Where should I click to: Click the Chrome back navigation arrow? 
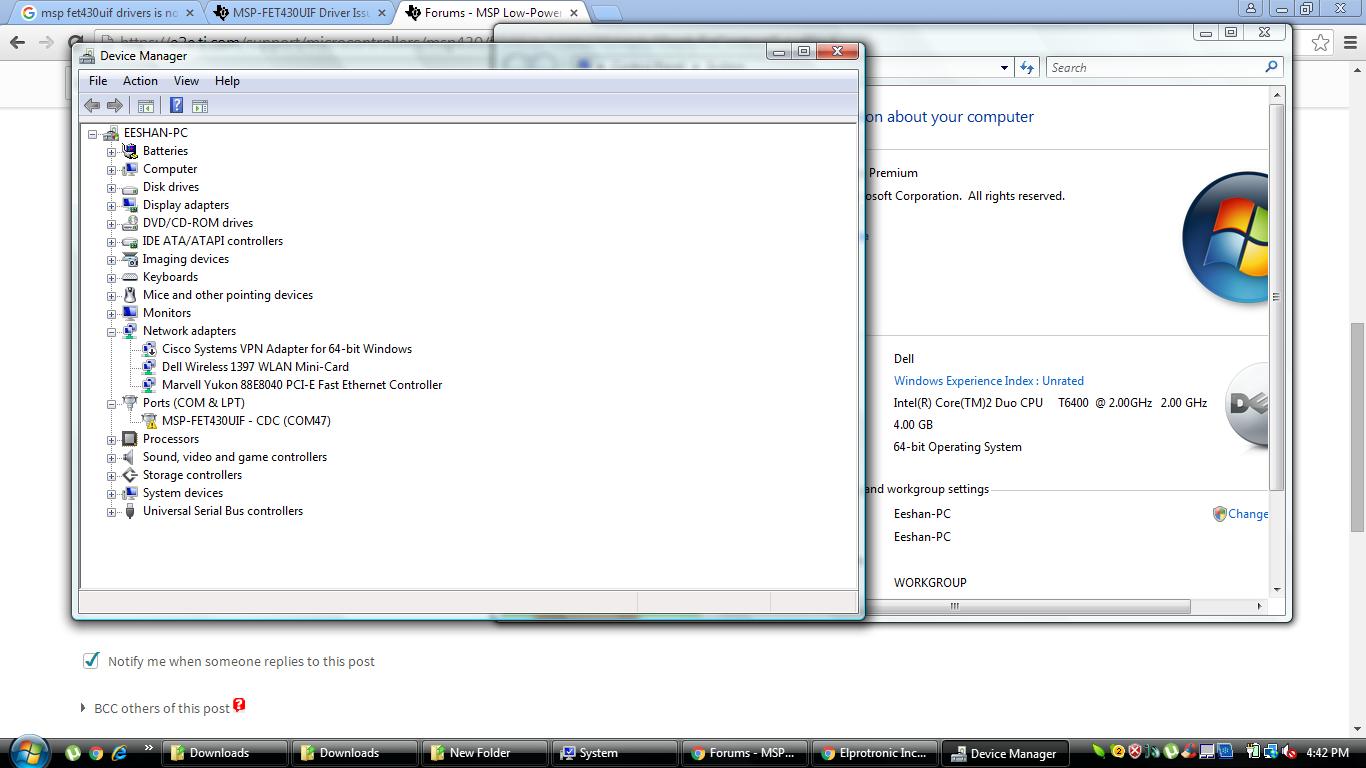pyautogui.click(x=17, y=42)
